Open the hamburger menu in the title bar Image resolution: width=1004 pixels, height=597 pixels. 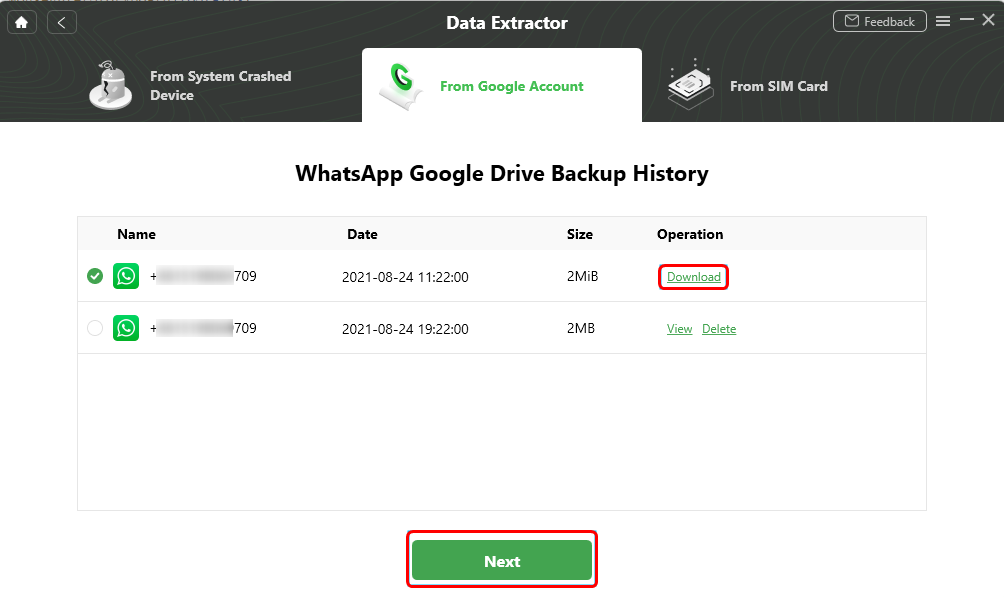943,20
